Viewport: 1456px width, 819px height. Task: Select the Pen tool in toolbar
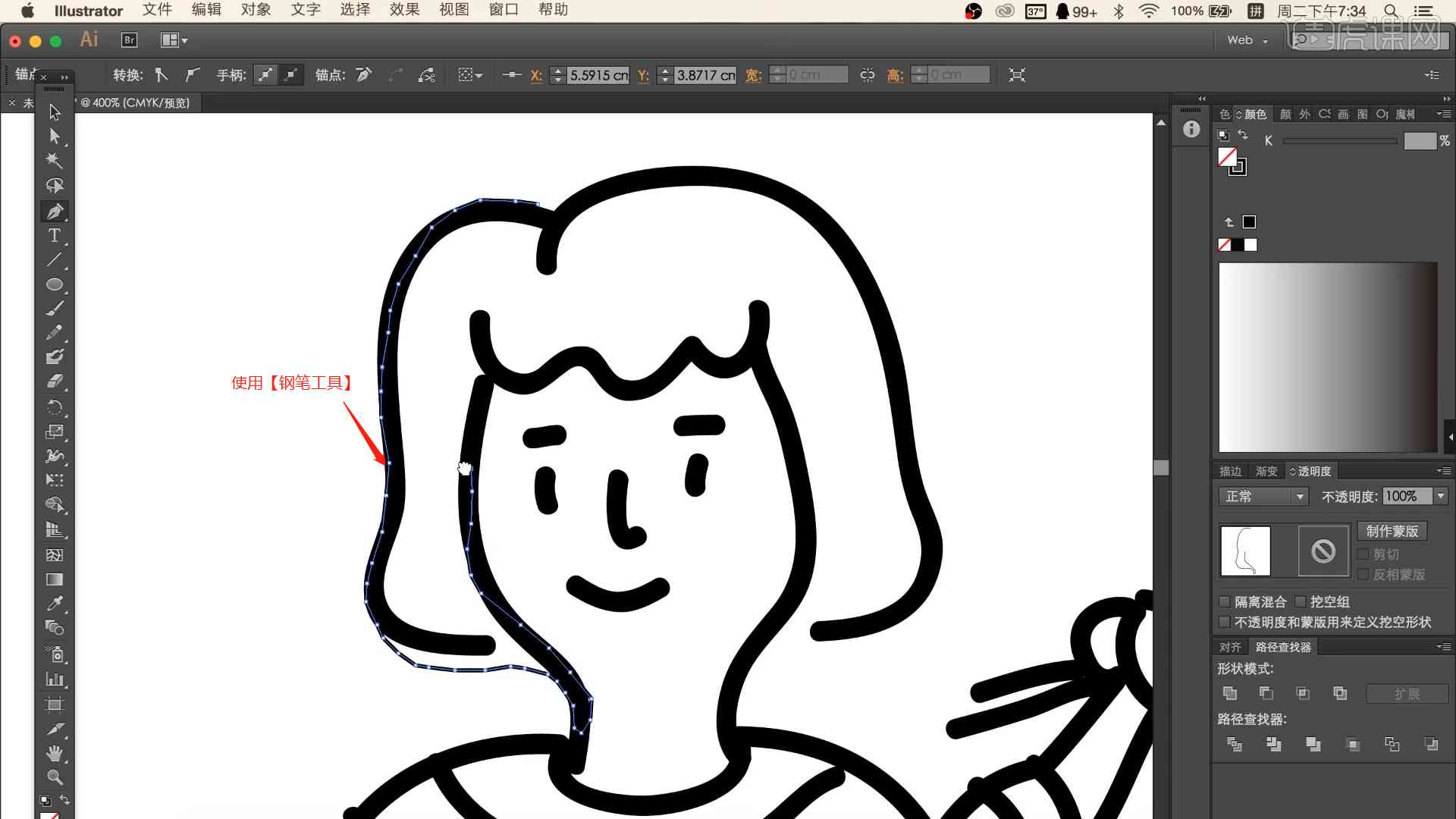(x=55, y=210)
